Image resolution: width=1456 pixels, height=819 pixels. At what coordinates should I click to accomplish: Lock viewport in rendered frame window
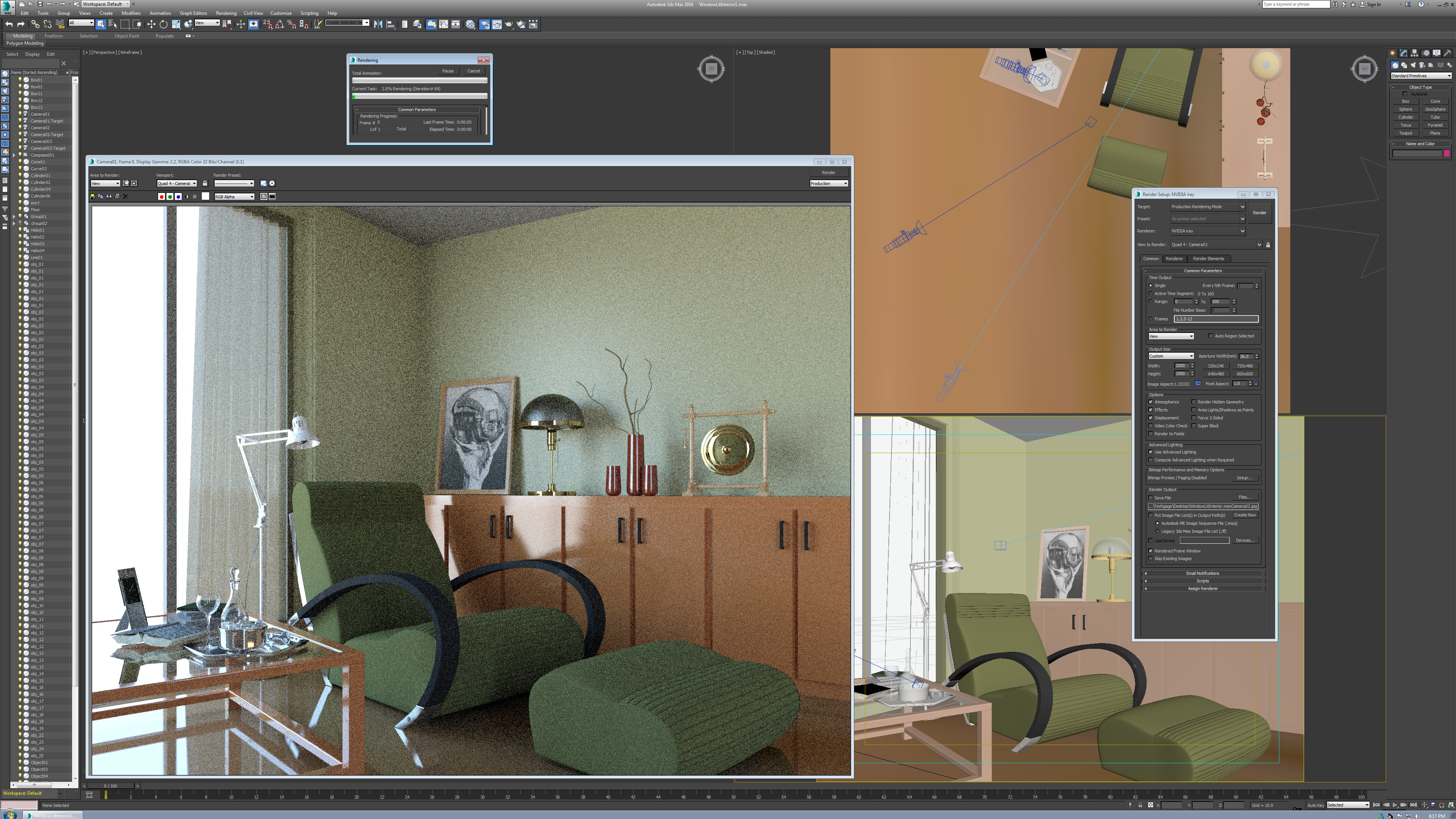205,183
